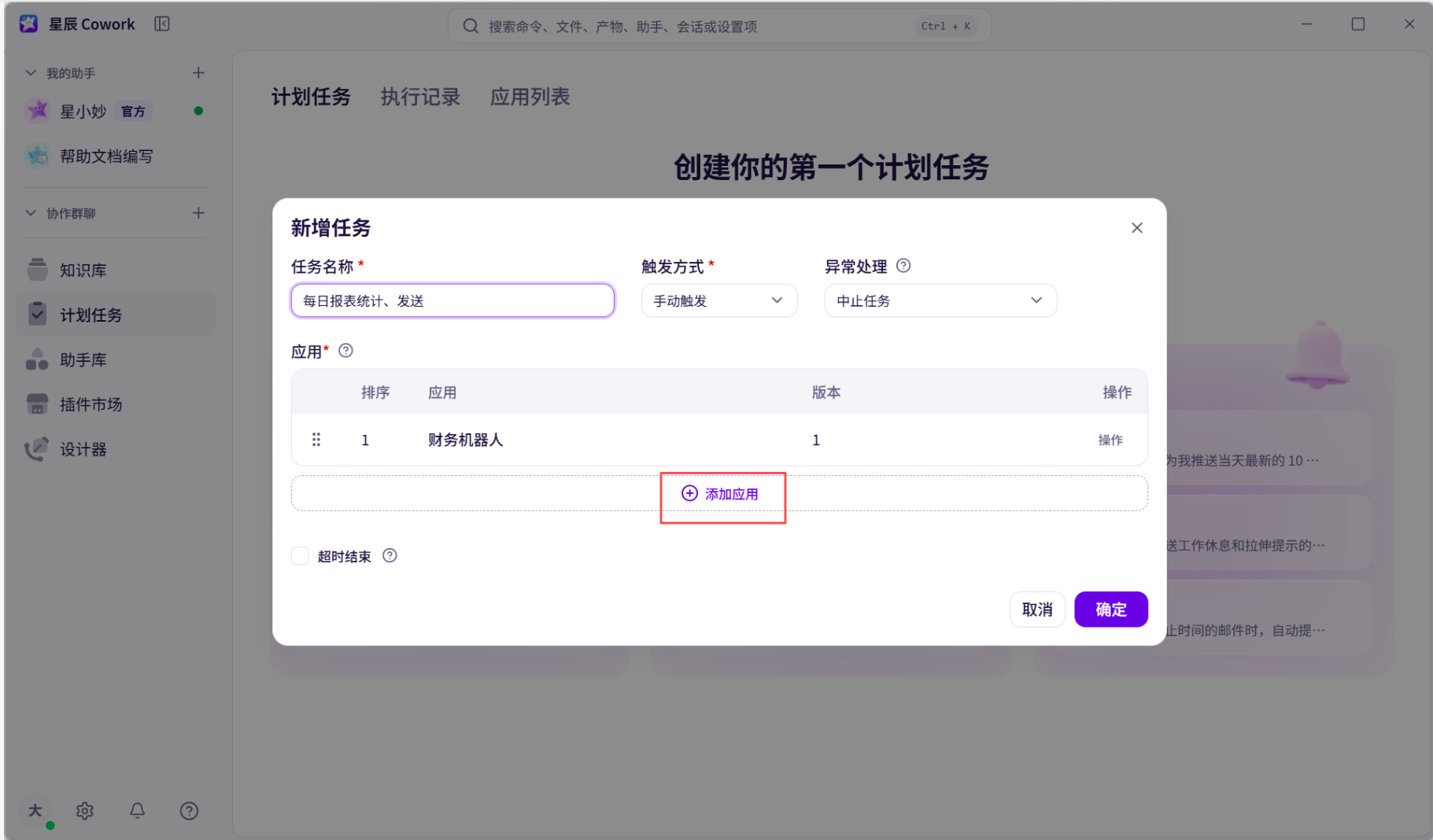This screenshot has height=840, width=1433.
Task: Open the user avatar 大 at bottom left
Action: coord(35,810)
